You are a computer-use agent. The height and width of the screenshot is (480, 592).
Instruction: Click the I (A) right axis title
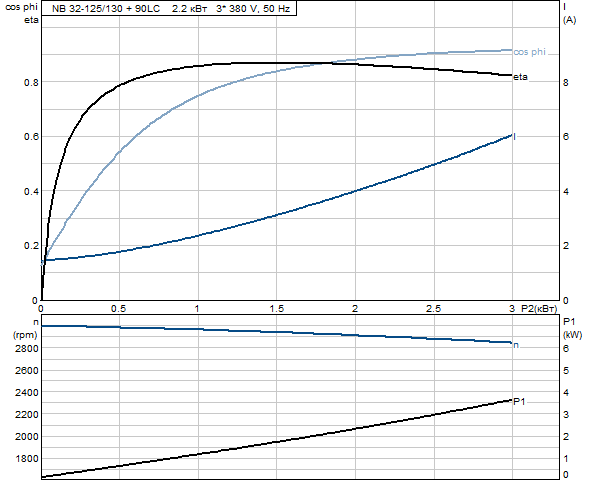(x=569, y=13)
